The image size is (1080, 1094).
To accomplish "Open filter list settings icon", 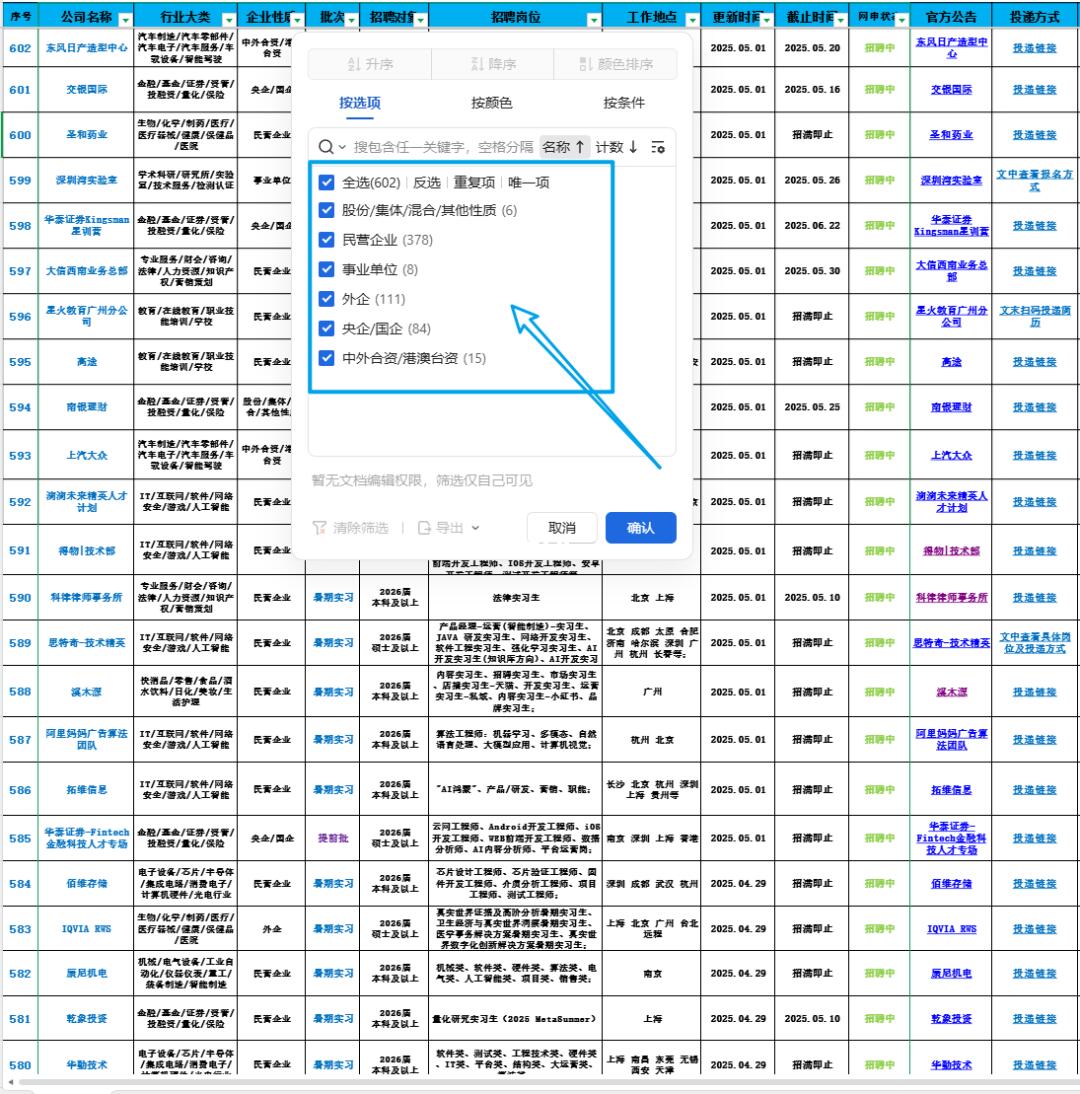I will 658,147.
